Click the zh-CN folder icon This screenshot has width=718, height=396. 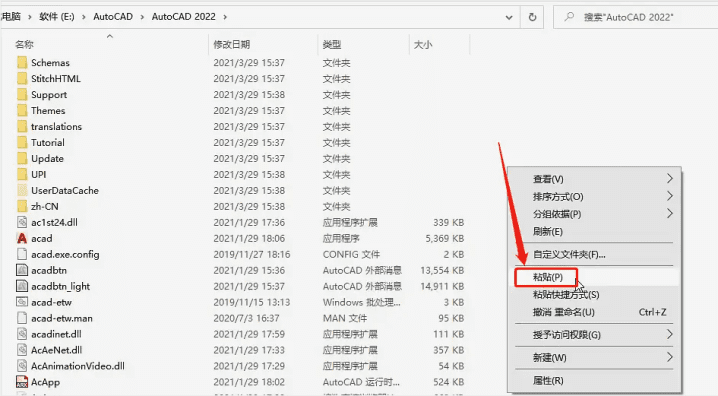22,206
